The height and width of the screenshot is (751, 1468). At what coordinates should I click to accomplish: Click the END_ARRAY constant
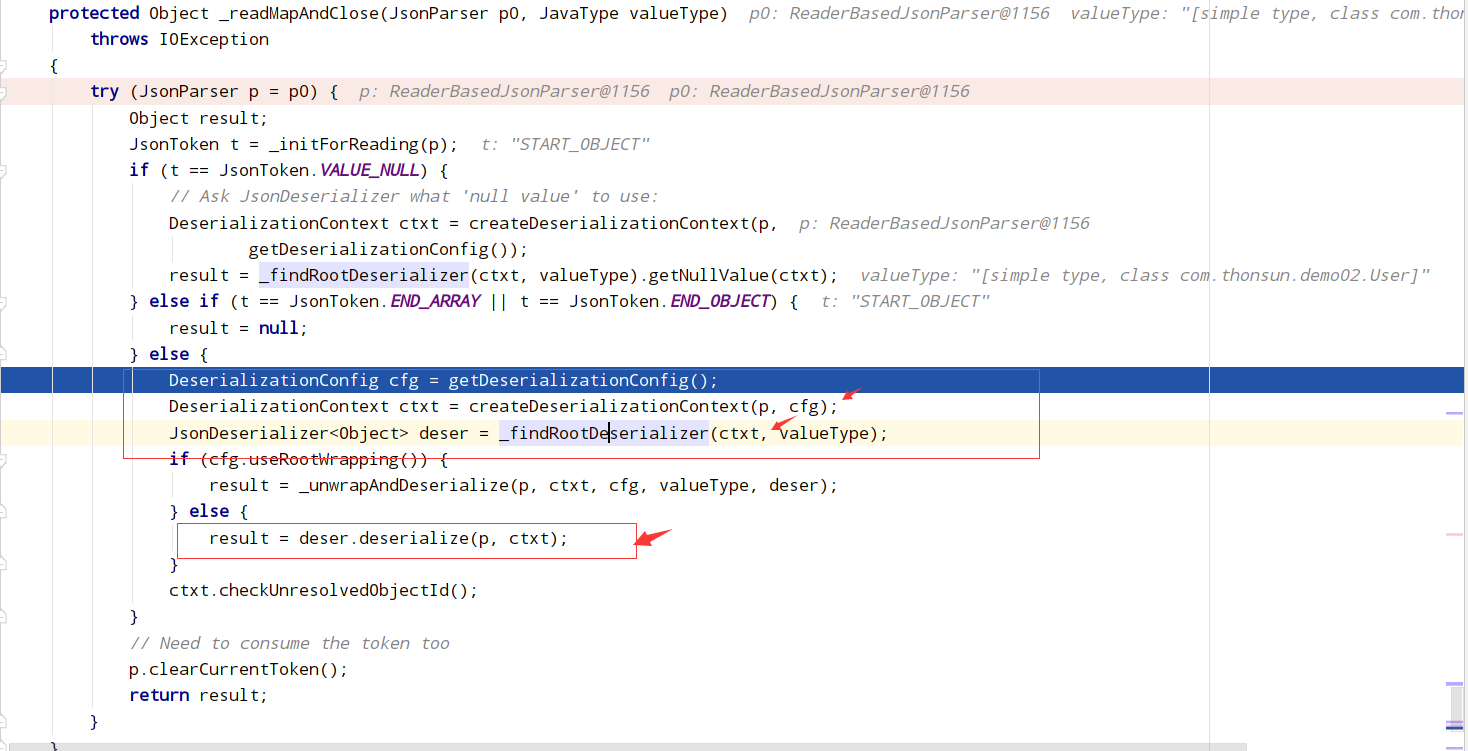coord(435,301)
